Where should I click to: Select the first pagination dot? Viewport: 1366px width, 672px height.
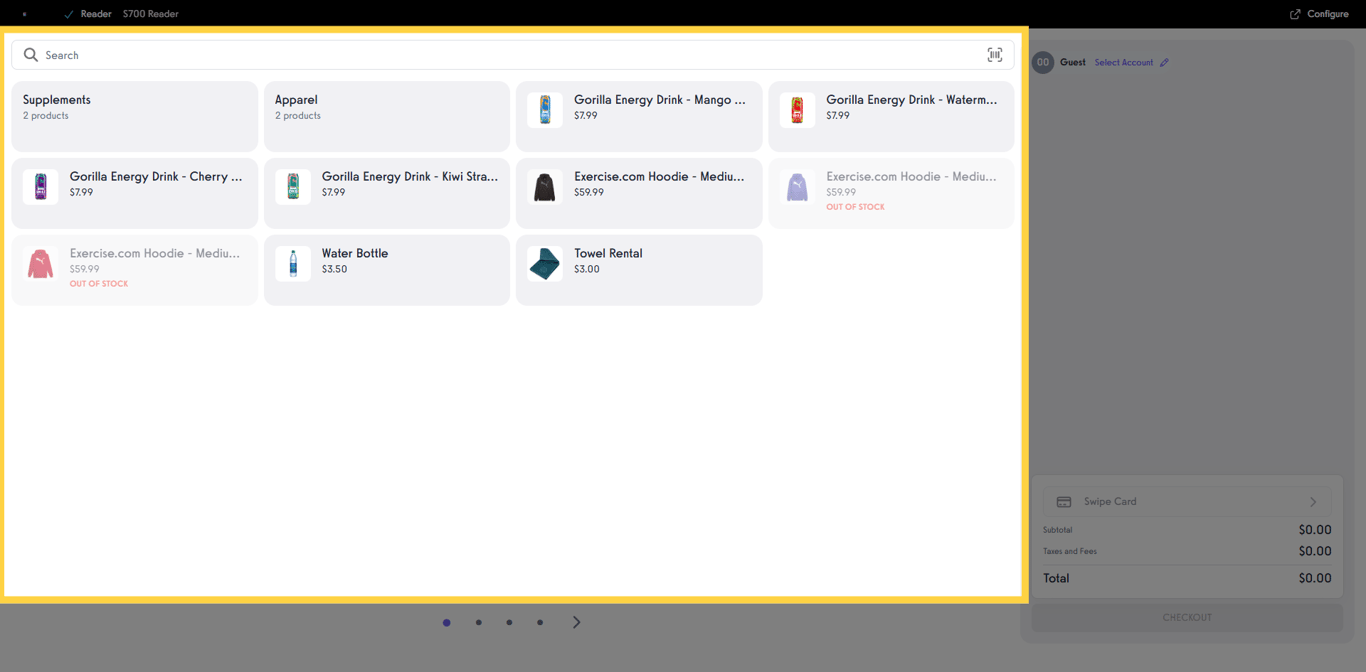point(447,622)
